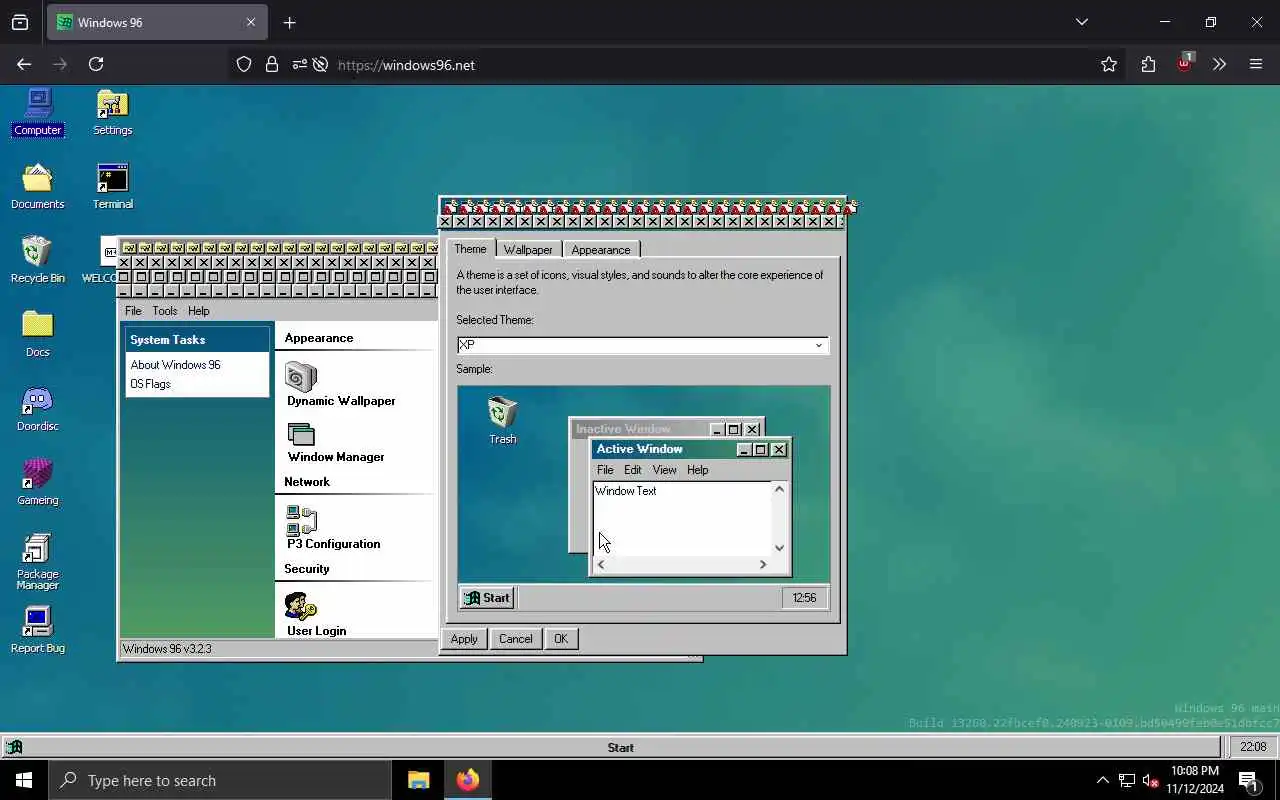1280x800 pixels.
Task: Click the Windows 96 start logo icon
Action: click(x=14, y=747)
